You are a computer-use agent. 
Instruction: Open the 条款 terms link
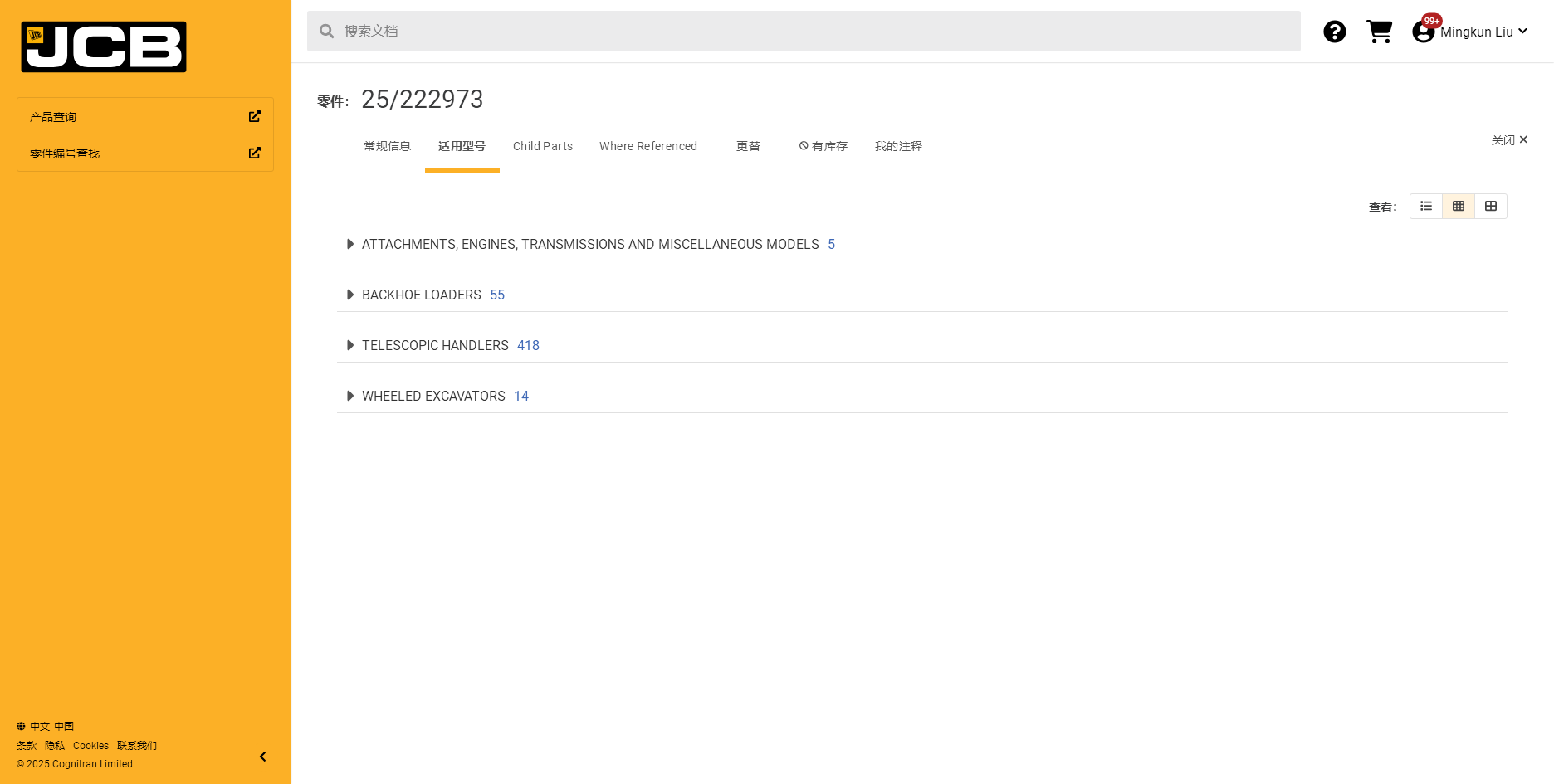point(27,746)
